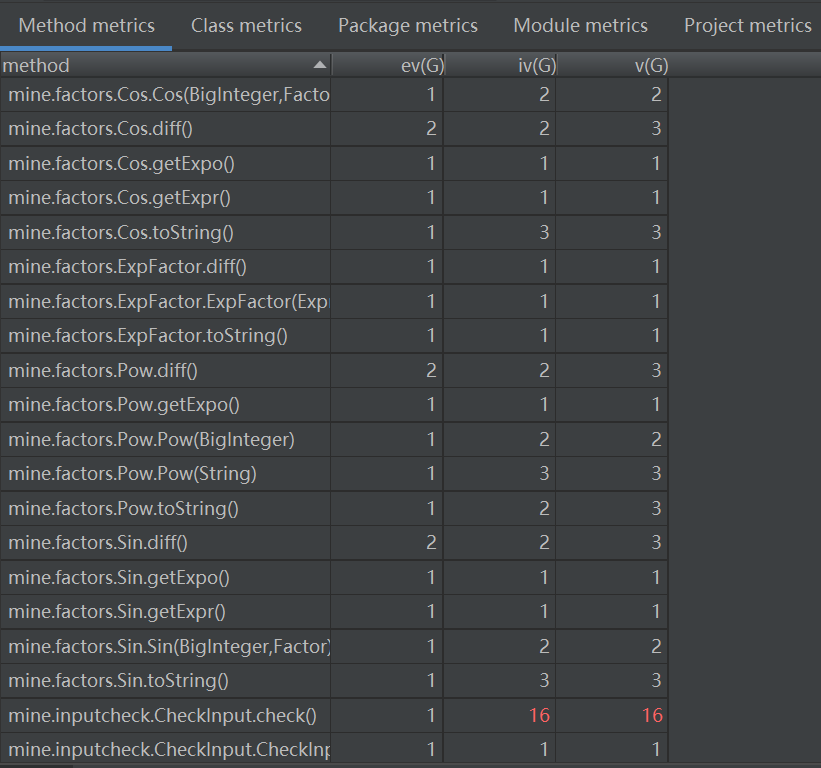Sort by the iv(G) column header
The width and height of the screenshot is (821, 768).
(501, 65)
